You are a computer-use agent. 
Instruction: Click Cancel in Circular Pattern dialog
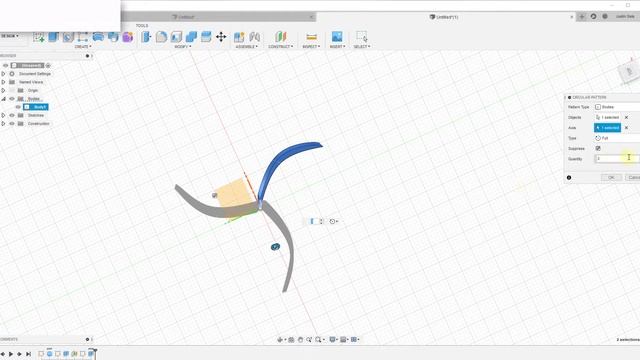pos(633,178)
